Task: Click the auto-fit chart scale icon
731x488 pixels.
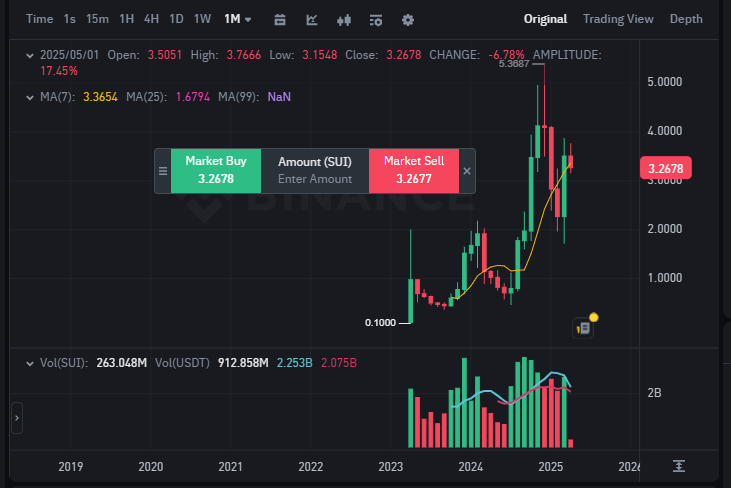Action: [x=679, y=466]
